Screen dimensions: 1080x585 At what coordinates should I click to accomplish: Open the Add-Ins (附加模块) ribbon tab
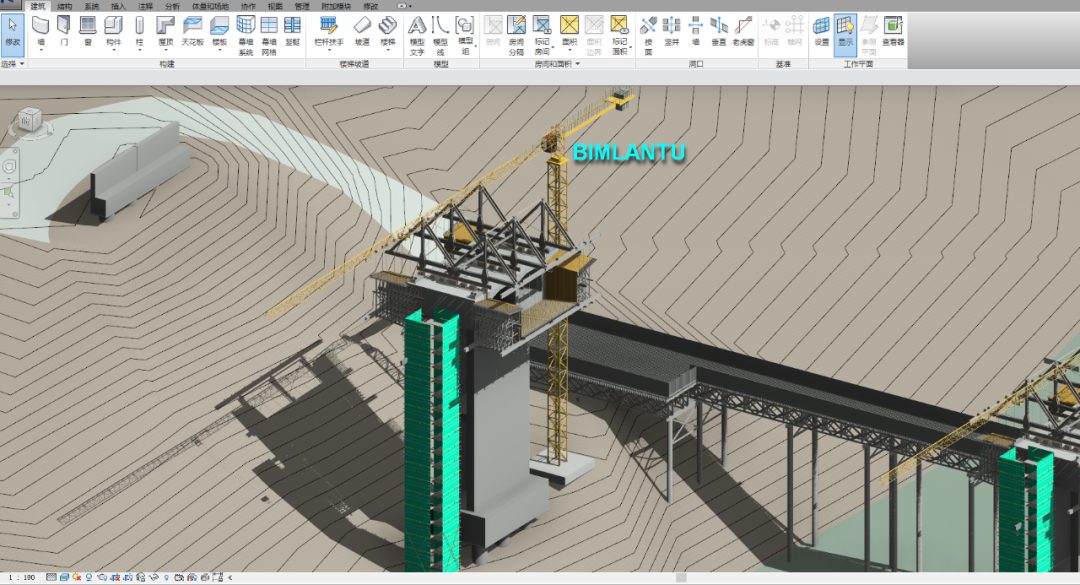(x=335, y=6)
